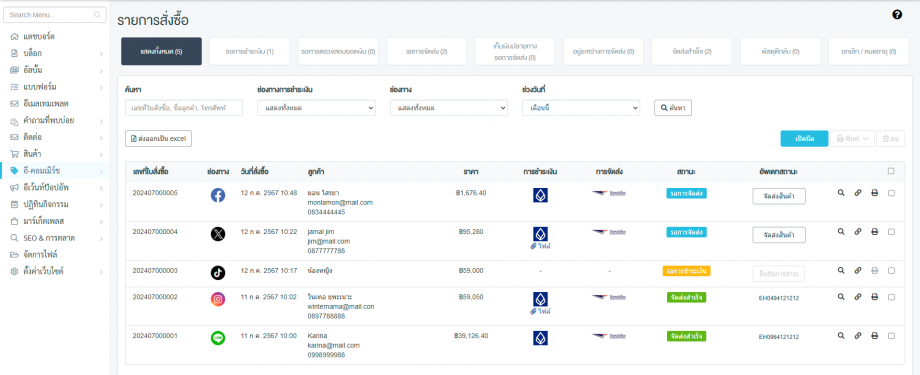The image size is (920, 375).
Task: View details magnifier for order 202407000002
Action: (841, 297)
